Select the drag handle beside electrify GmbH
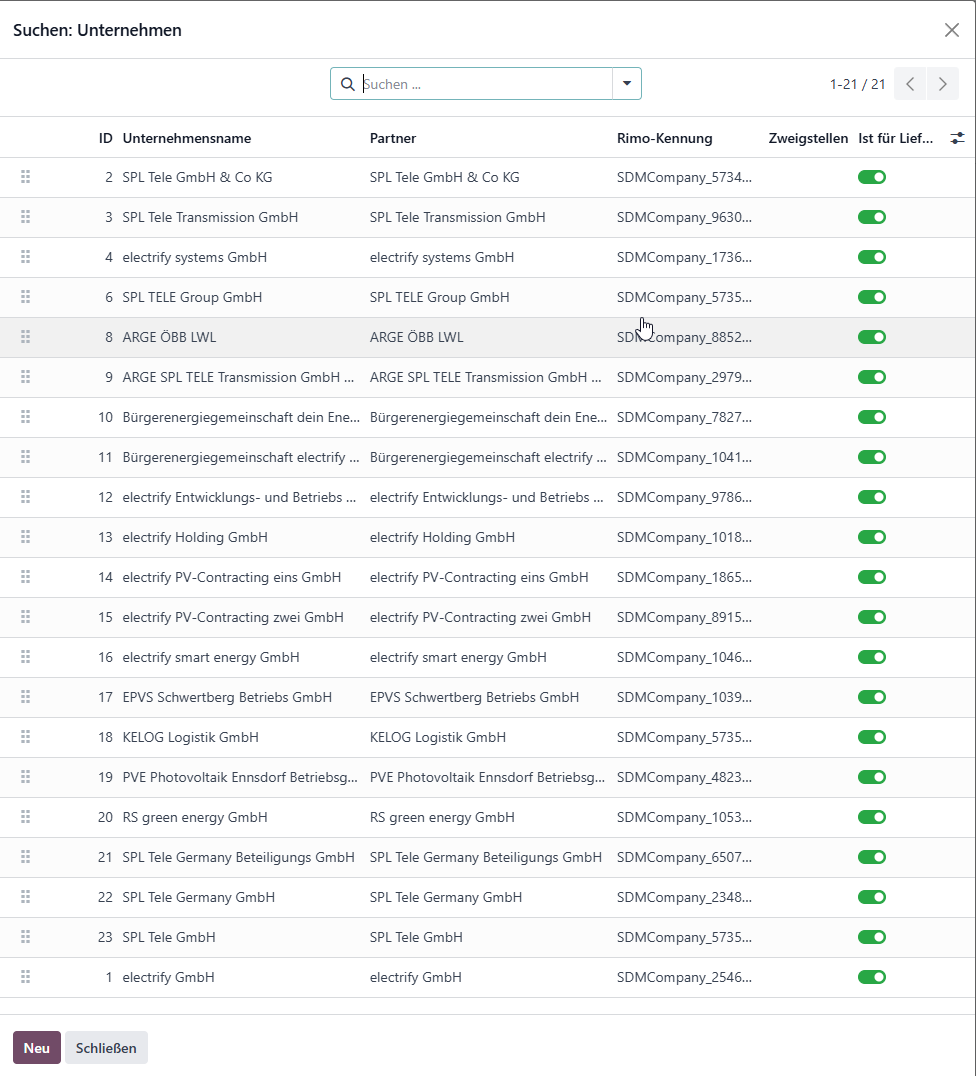 click(25, 976)
